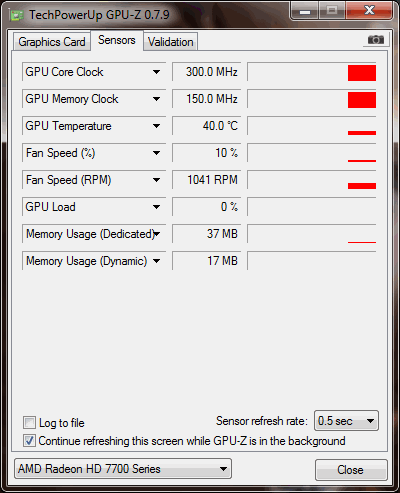Click the GPU-Z app icon in title bar
The height and width of the screenshot is (493, 400).
(17, 15)
